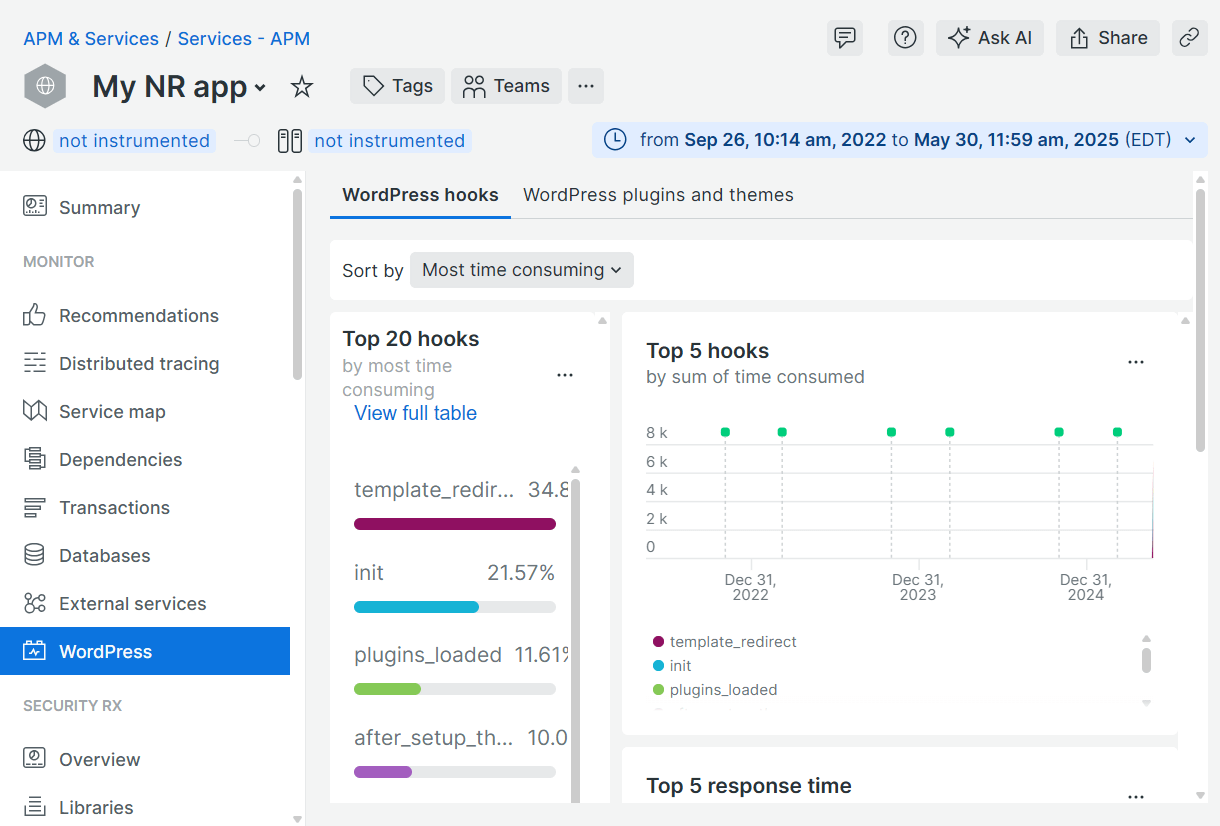Open the Top 20 hooks ellipsis menu
The image size is (1220, 826).
(x=565, y=375)
